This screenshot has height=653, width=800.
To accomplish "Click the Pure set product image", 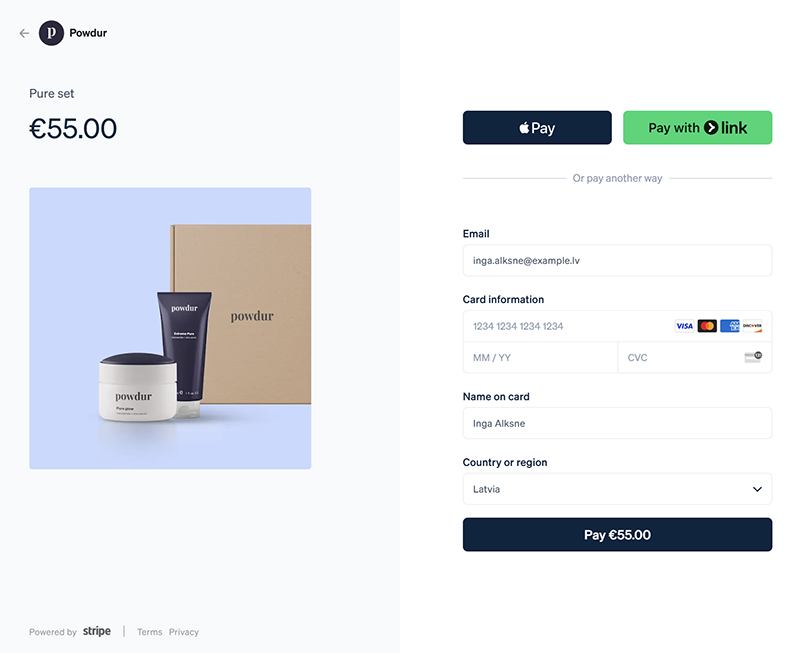I will pyautogui.click(x=170, y=328).
